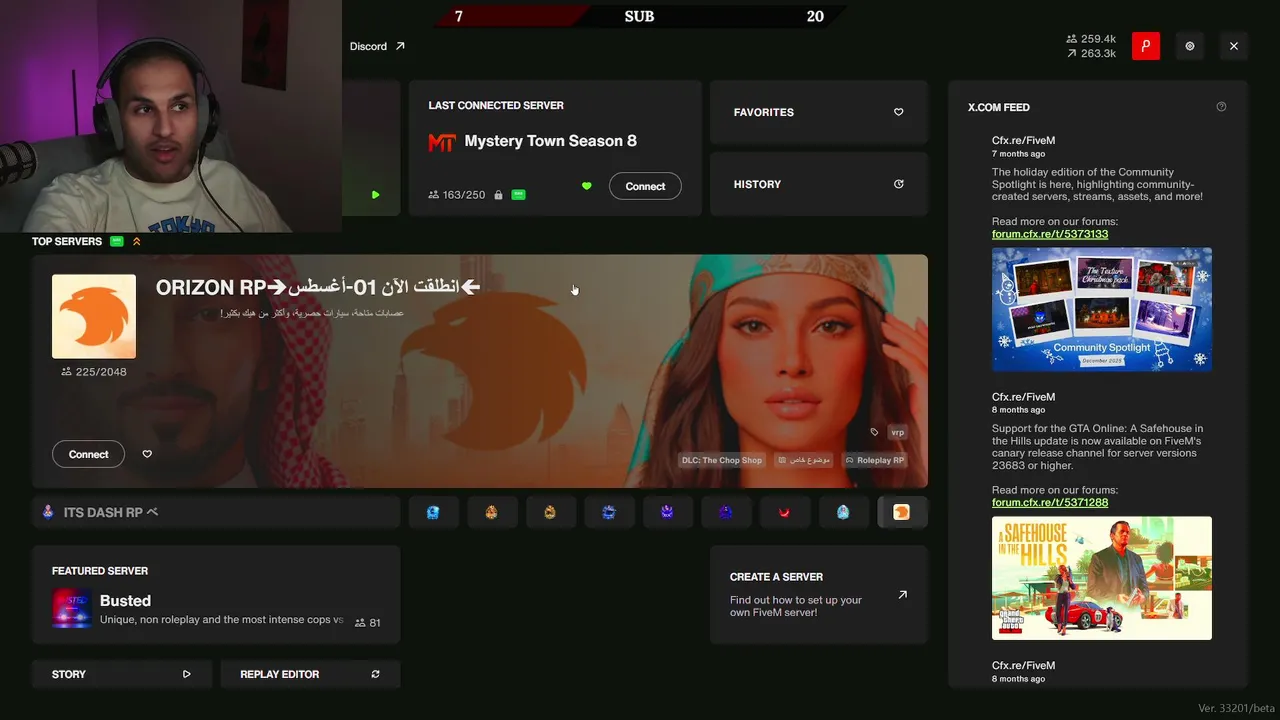This screenshot has height=720, width=1280.
Task: Click the Replay Editor refresh icon
Action: pyautogui.click(x=375, y=674)
